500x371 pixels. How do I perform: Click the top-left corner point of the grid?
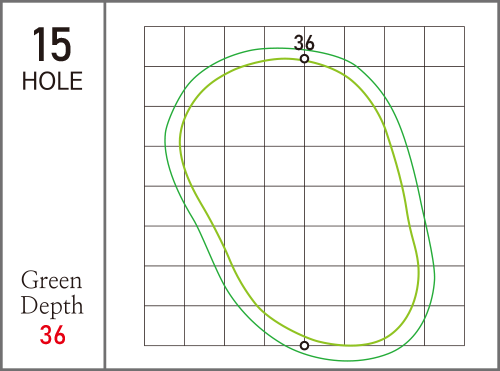144,26
